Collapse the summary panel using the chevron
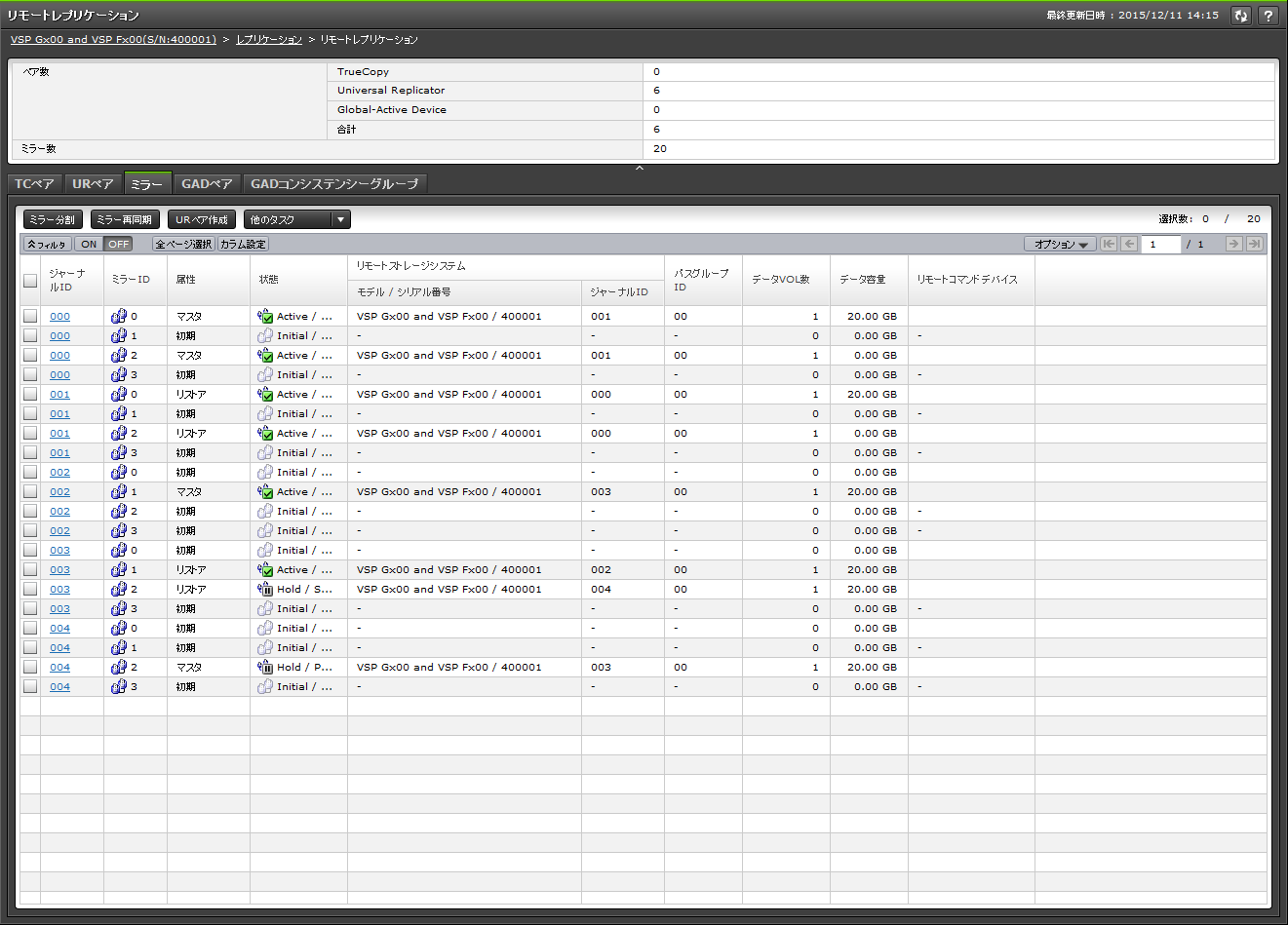This screenshot has width=1288, height=925. pyautogui.click(x=640, y=169)
